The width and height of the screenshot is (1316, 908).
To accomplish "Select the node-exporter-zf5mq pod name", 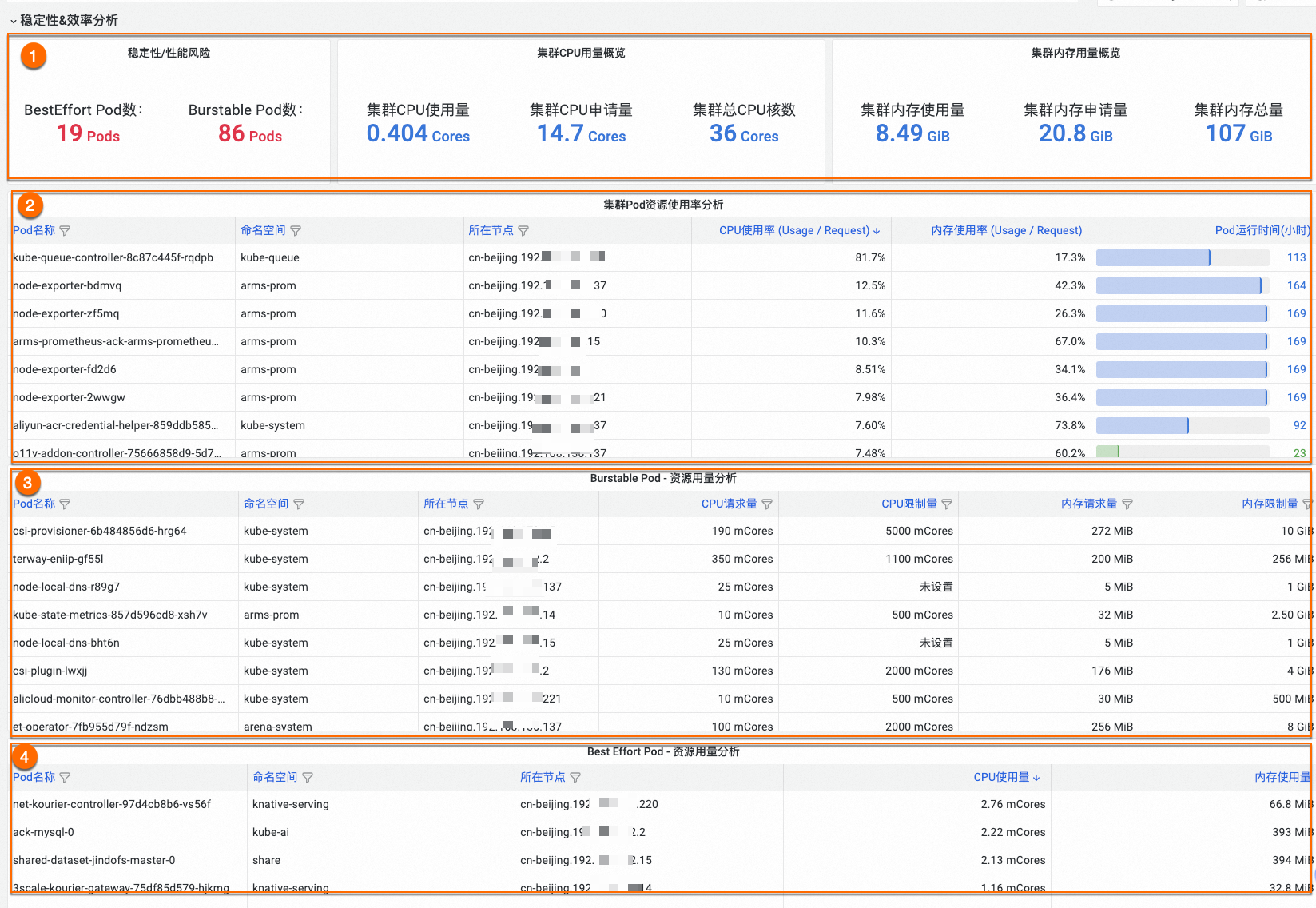I will click(66, 314).
